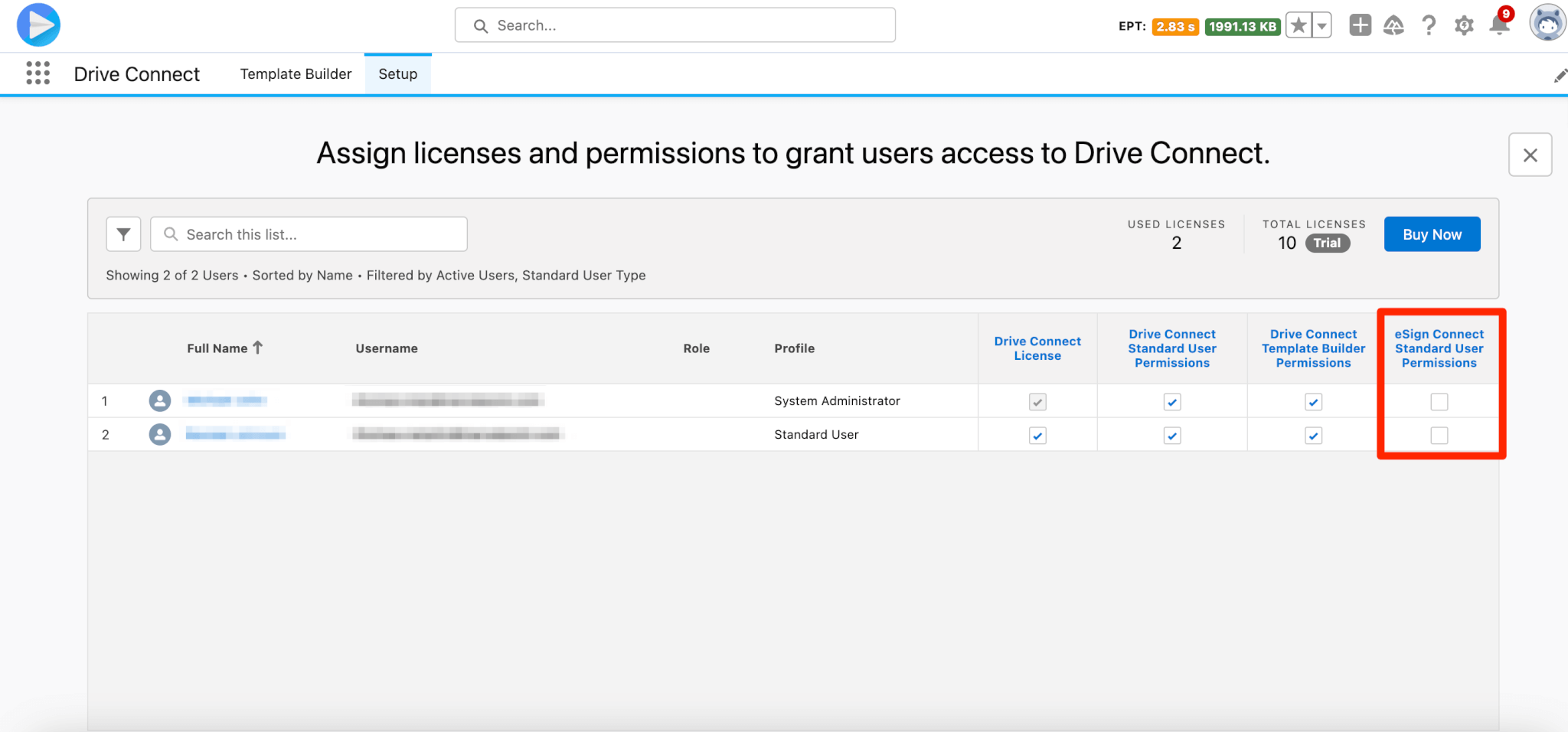Toggle Template Builder Permissions for Standard User
Image resolution: width=1568 pixels, height=732 pixels.
tap(1314, 436)
